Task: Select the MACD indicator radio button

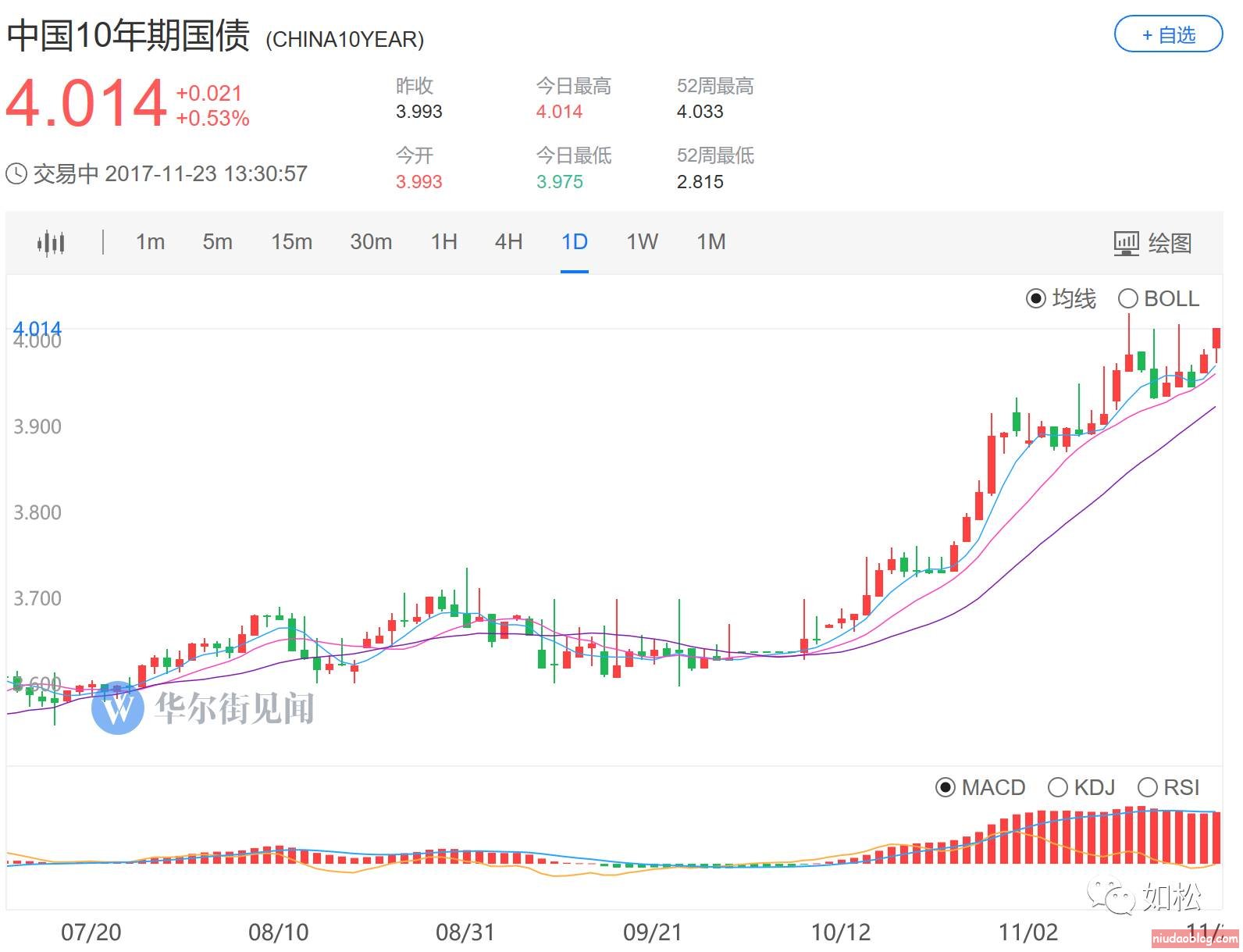Action: point(945,787)
